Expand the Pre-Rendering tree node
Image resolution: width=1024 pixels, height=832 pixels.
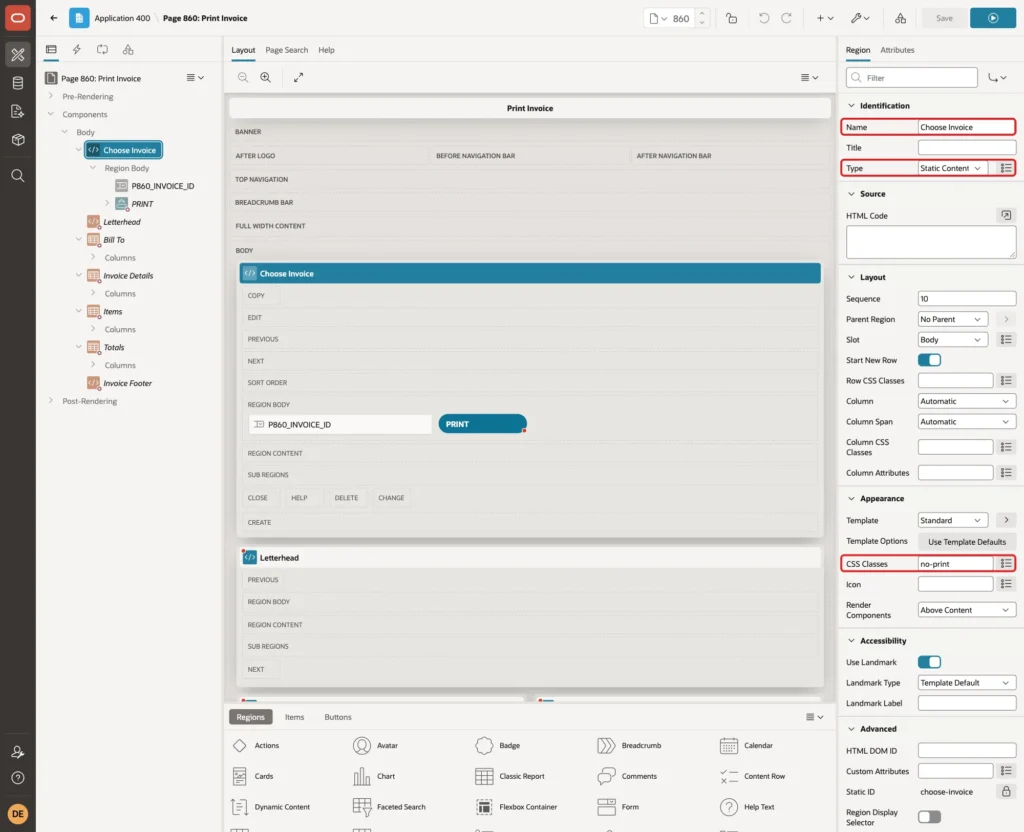click(x=51, y=96)
